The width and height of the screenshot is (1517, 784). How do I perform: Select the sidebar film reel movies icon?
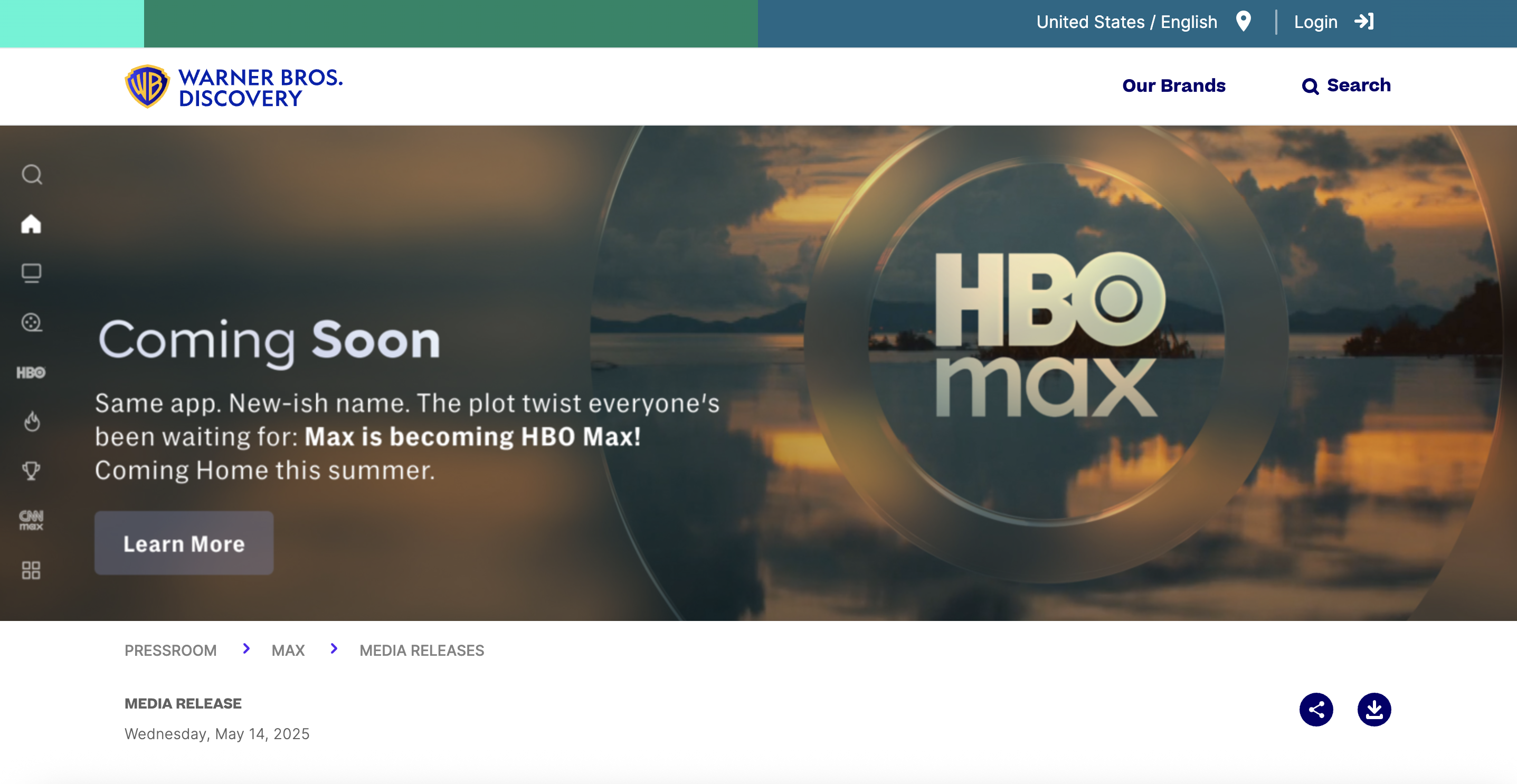coord(31,322)
